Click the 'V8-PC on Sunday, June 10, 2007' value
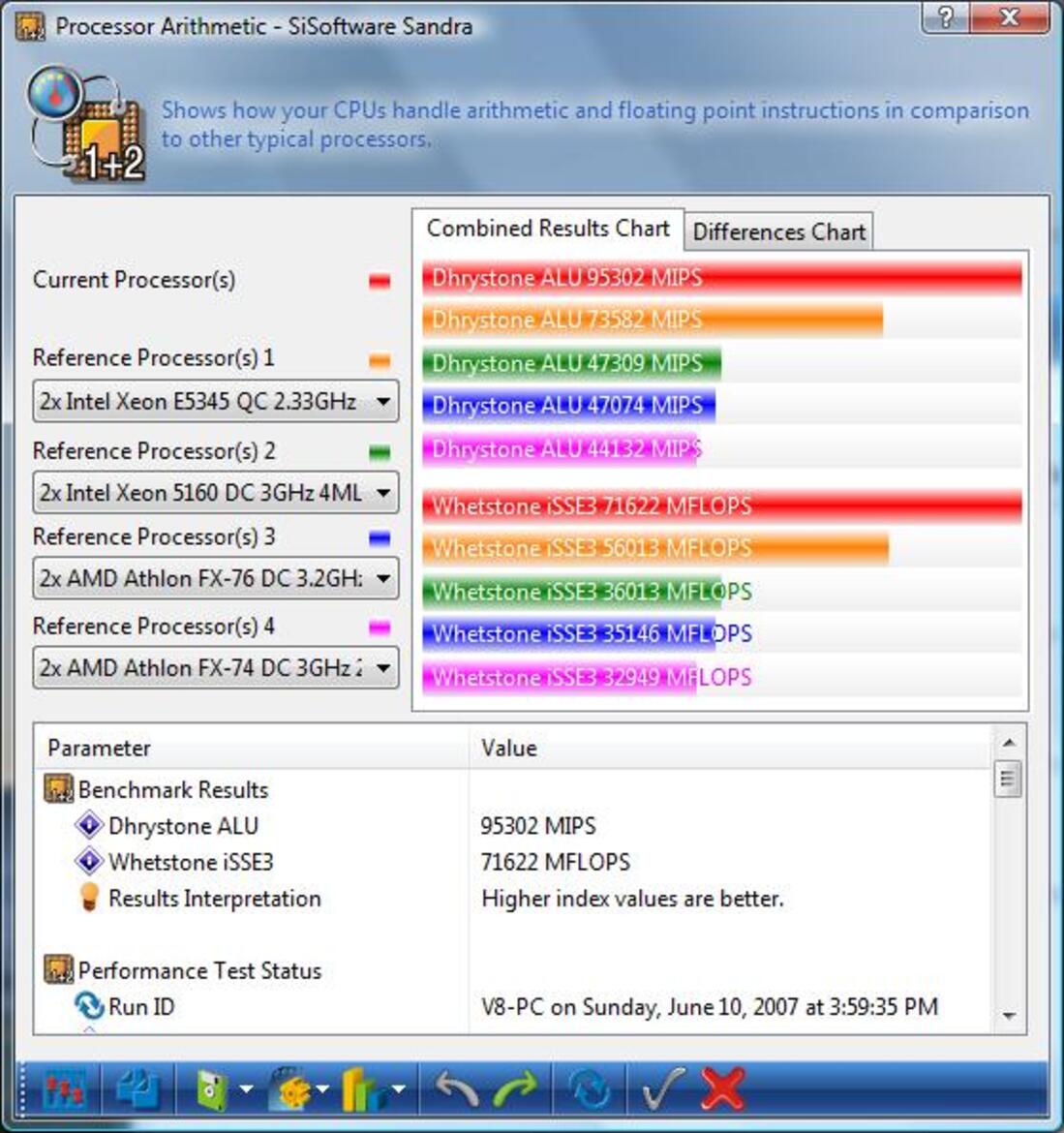 coord(710,1006)
